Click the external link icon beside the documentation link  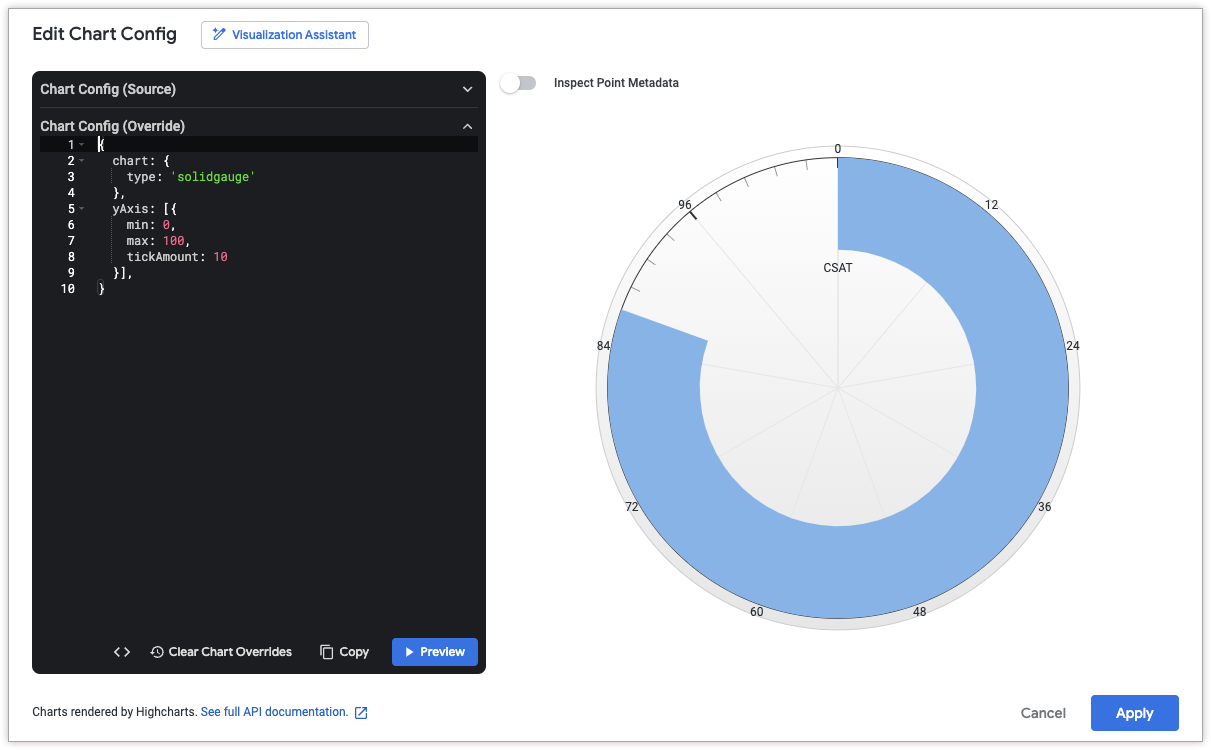tap(362, 713)
